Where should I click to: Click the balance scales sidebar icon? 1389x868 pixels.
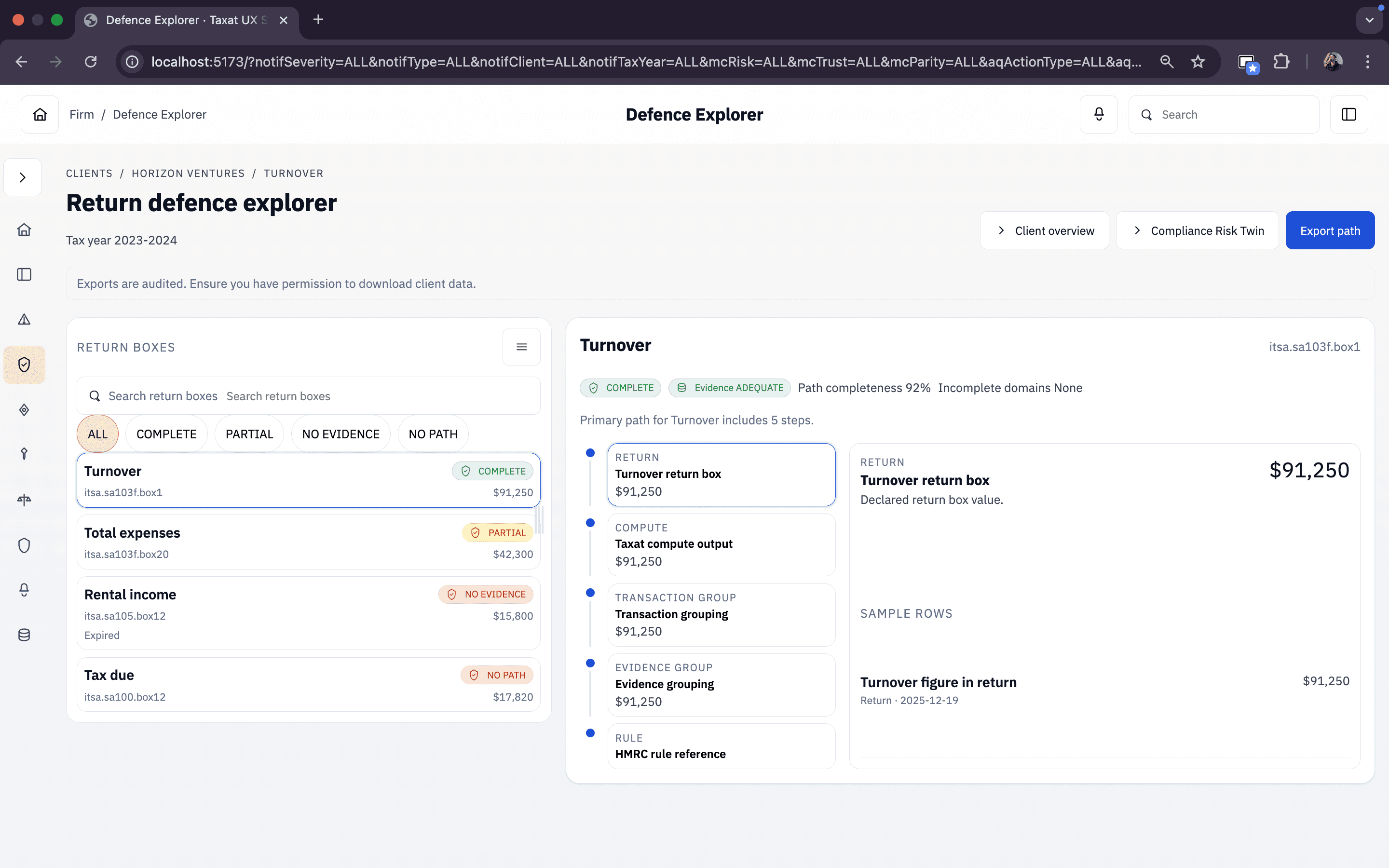click(24, 500)
